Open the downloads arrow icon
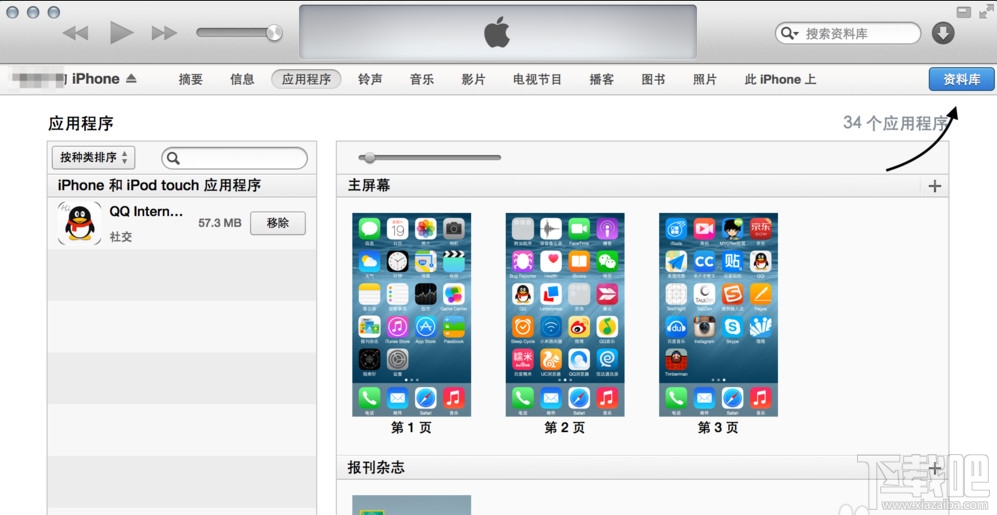Image resolution: width=997 pixels, height=515 pixels. (943, 33)
